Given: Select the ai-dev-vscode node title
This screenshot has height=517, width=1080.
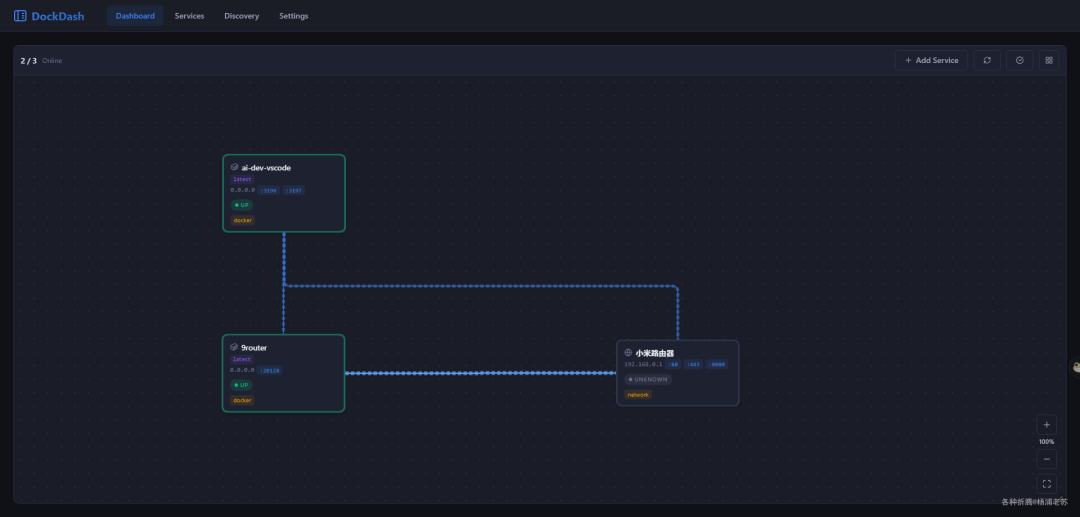Looking at the screenshot, I should 266,167.
